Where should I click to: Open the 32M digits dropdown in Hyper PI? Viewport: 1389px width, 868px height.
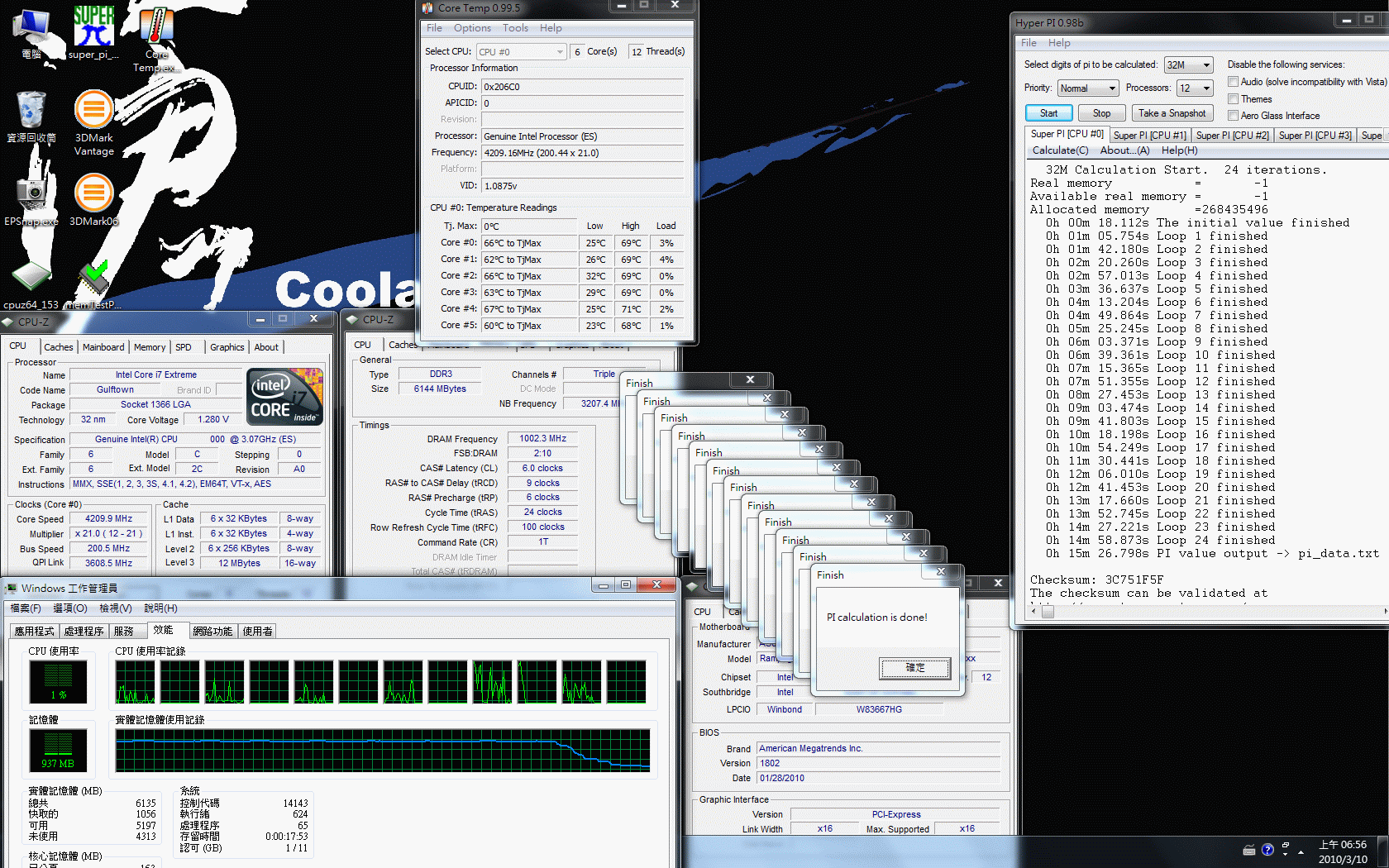click(1188, 65)
